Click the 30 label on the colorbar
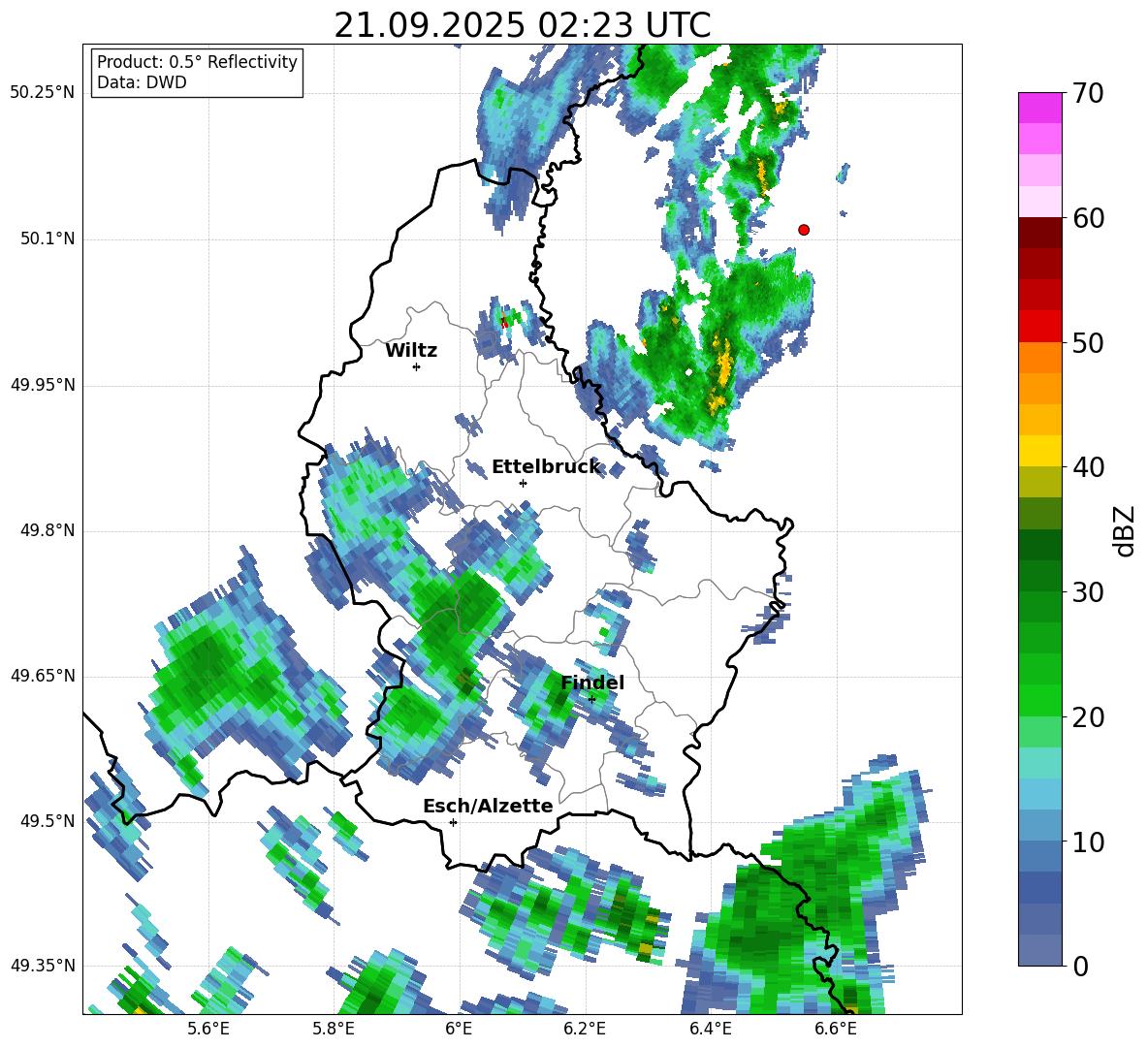1148x1048 pixels. (1087, 592)
